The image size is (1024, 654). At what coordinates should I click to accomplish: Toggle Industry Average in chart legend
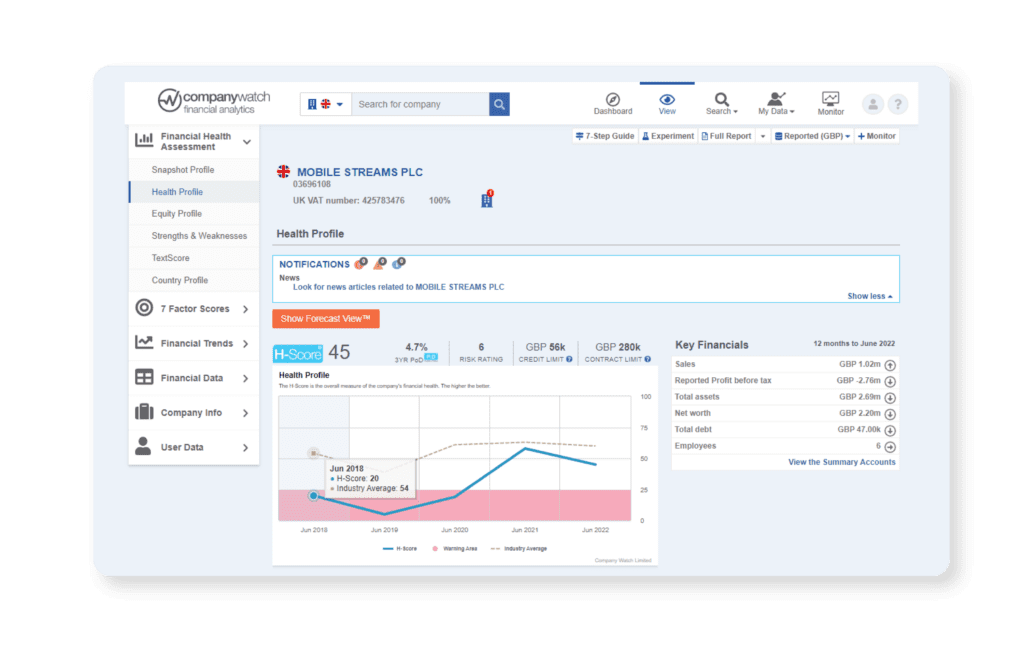(519, 549)
